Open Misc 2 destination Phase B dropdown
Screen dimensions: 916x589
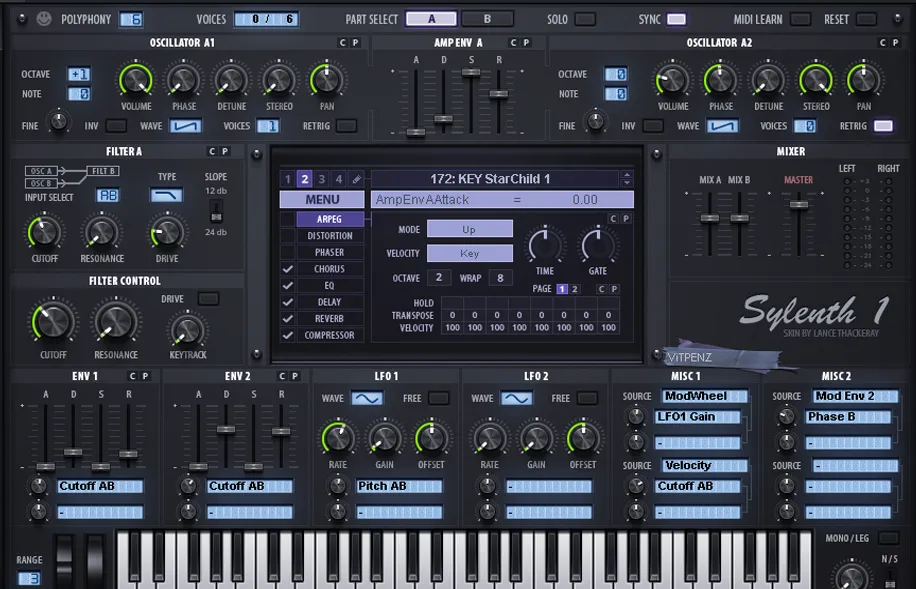tap(848, 417)
